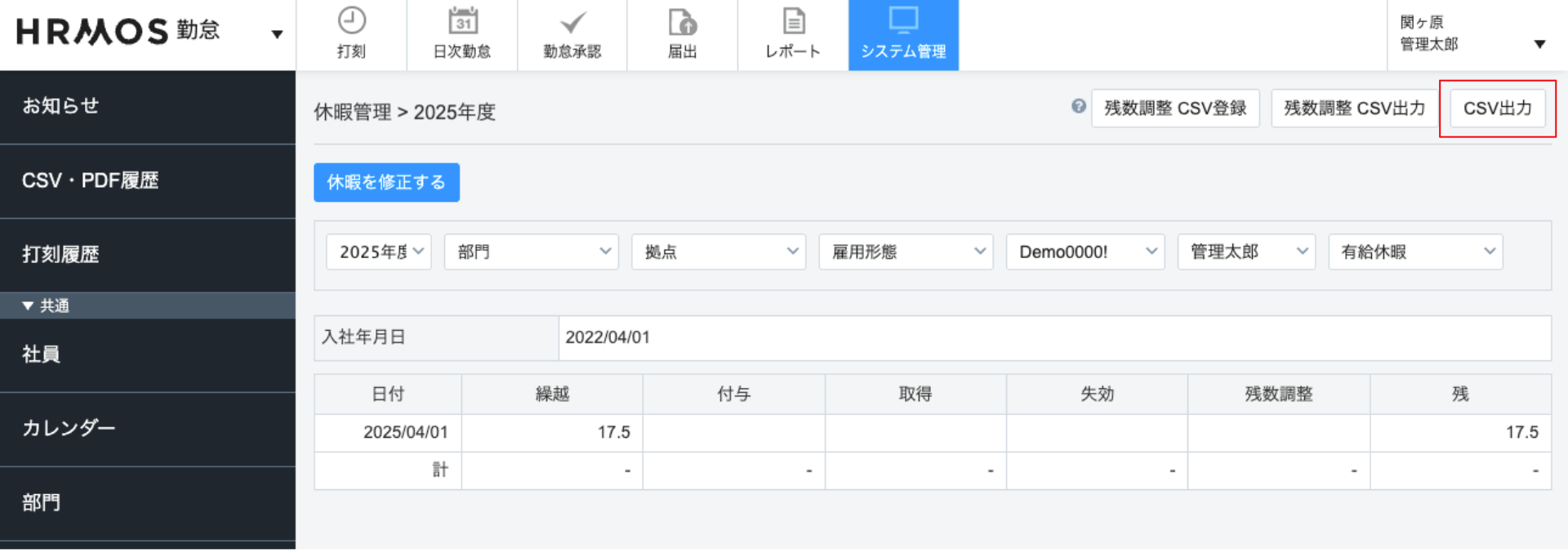Open the 届出 document upload icon

point(682,23)
